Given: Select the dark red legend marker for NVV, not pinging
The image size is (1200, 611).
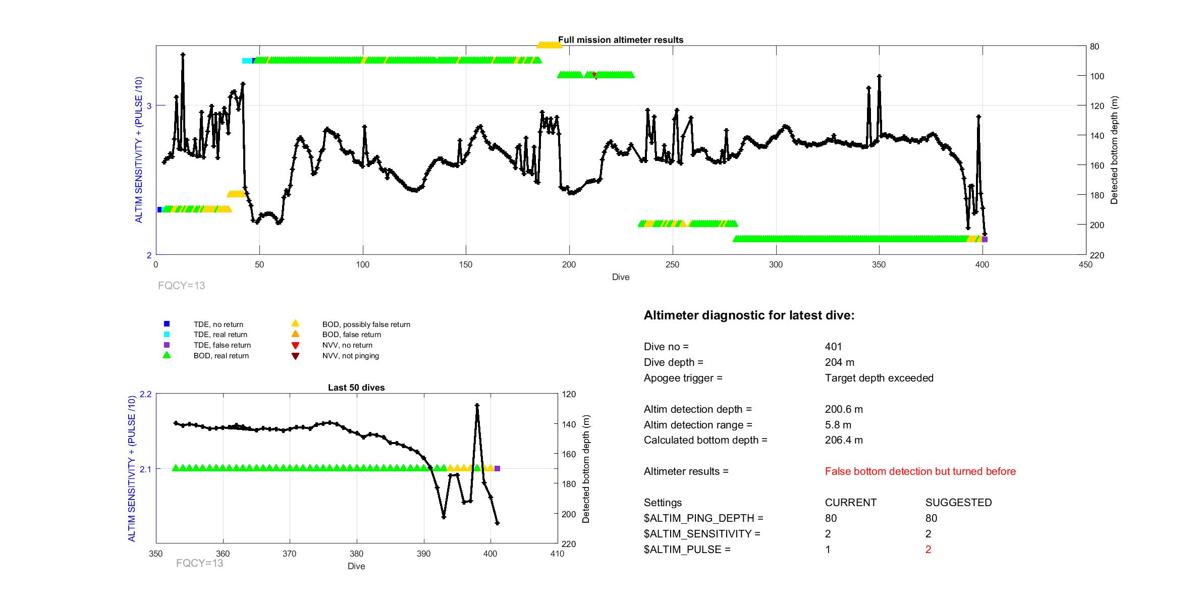Looking at the screenshot, I should coord(295,355).
